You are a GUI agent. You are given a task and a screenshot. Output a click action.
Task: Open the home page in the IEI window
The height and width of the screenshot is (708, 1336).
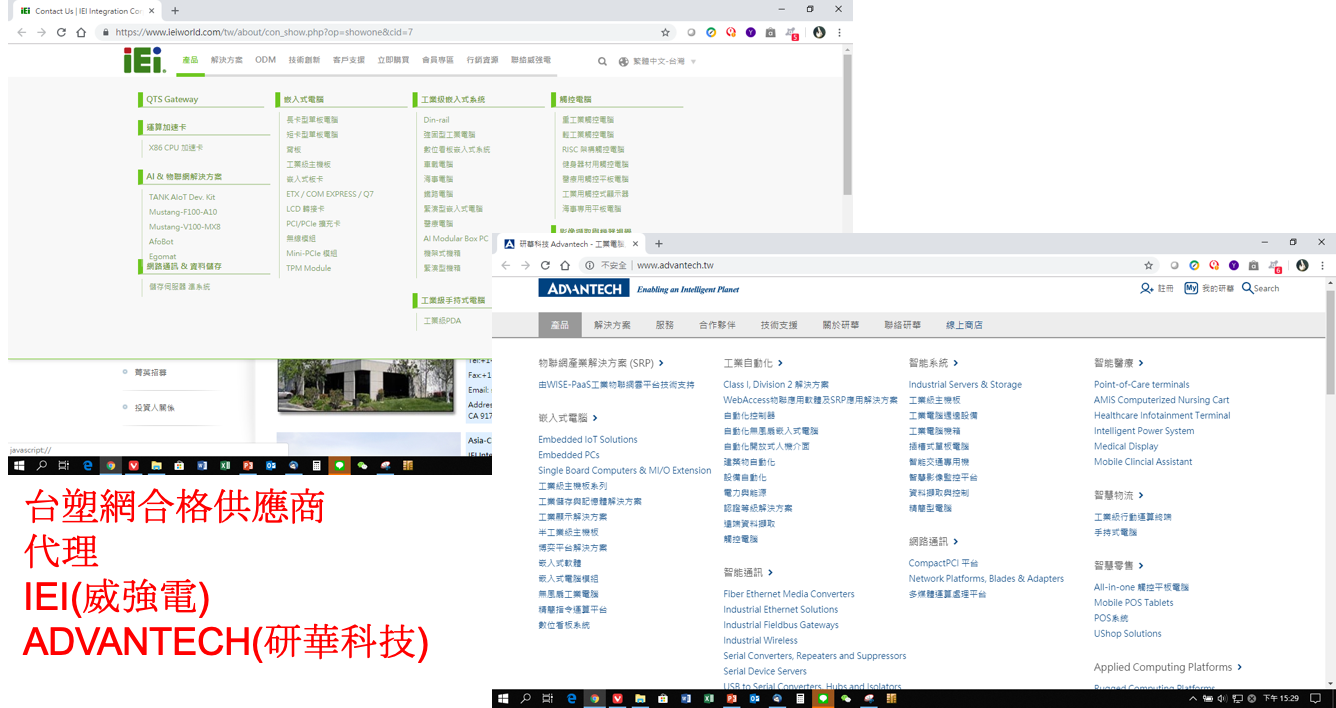pos(81,32)
